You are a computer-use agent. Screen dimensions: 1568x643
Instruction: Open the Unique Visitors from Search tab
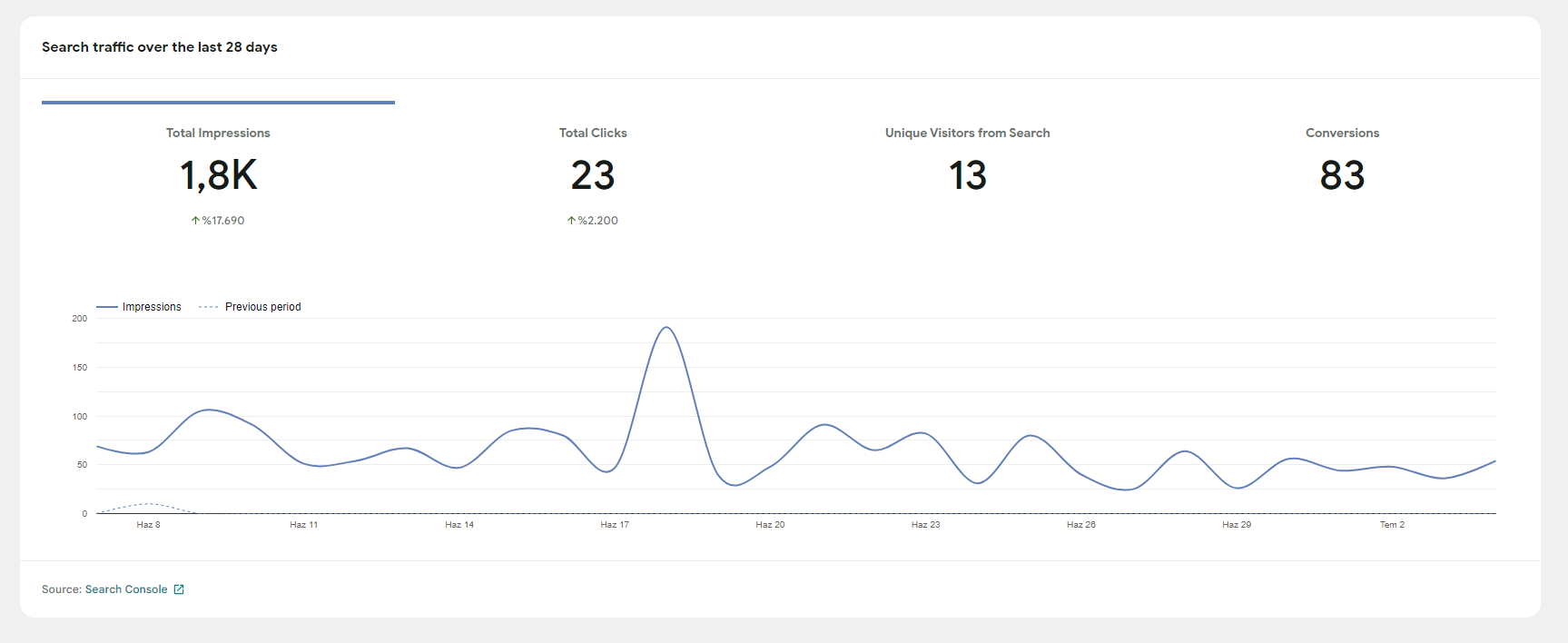(x=968, y=163)
